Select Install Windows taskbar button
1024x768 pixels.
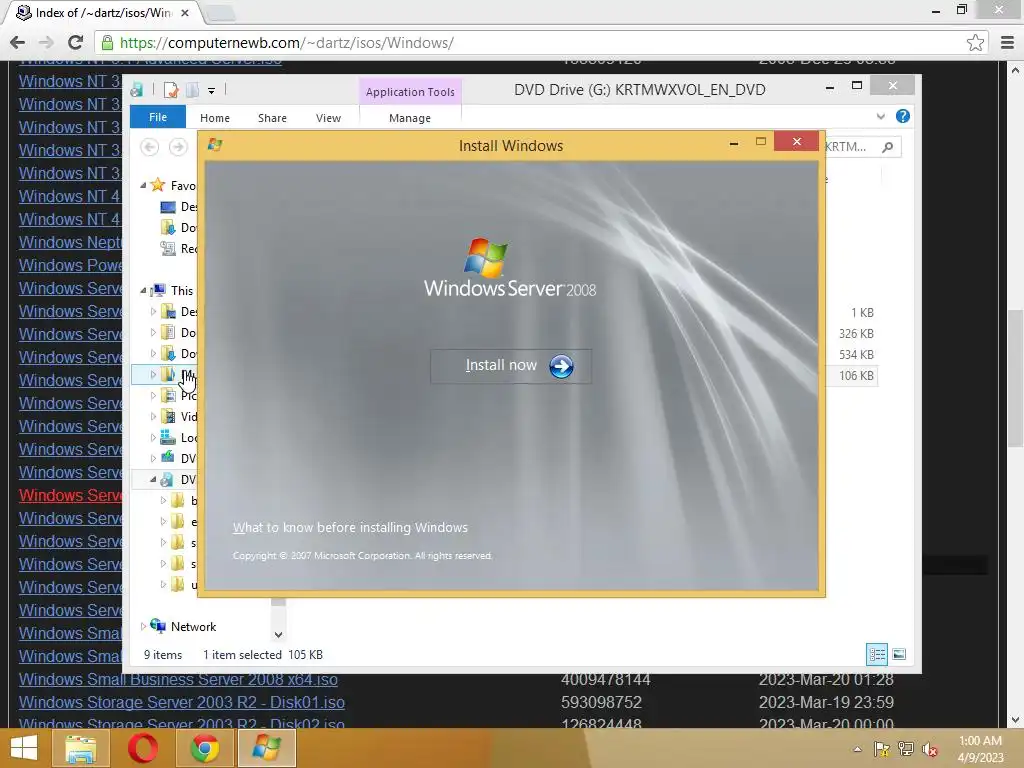[266, 748]
